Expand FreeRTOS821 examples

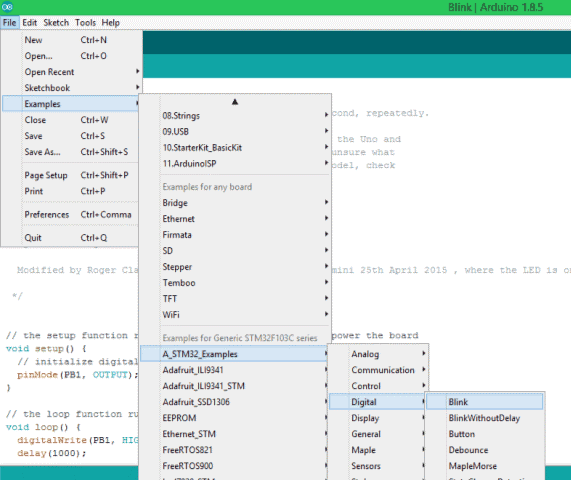[x=234, y=450]
